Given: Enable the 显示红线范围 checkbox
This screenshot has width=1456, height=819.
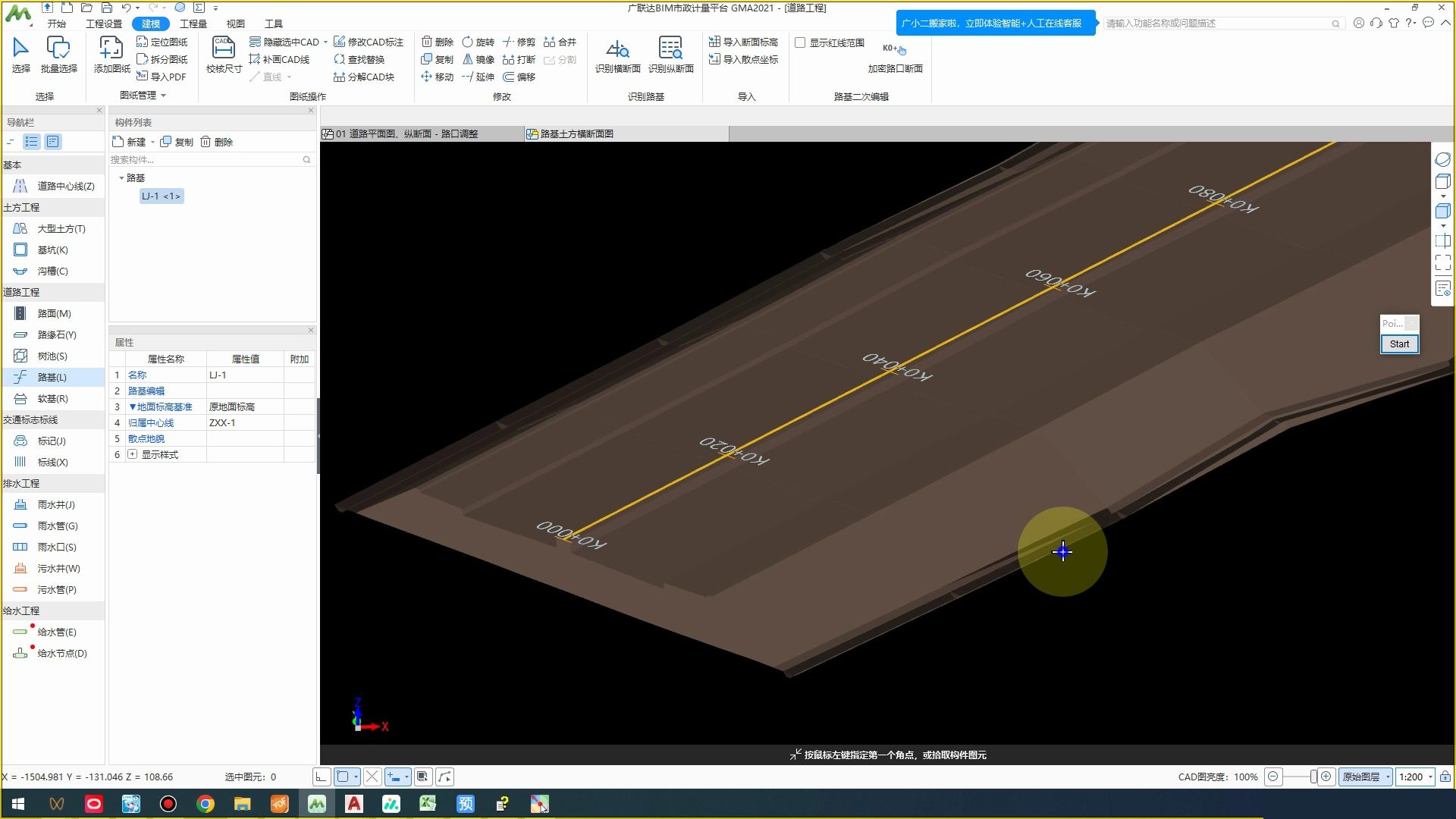Looking at the screenshot, I should pyautogui.click(x=800, y=42).
